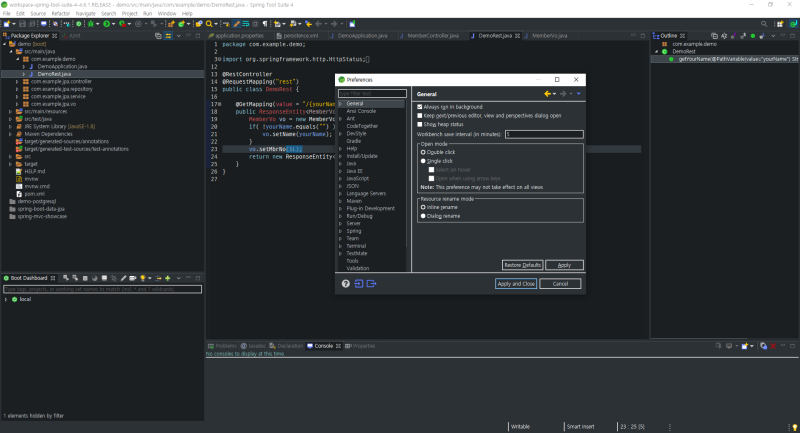Click the Import preferences icon
The height and width of the screenshot is (433, 800).
click(x=358, y=284)
